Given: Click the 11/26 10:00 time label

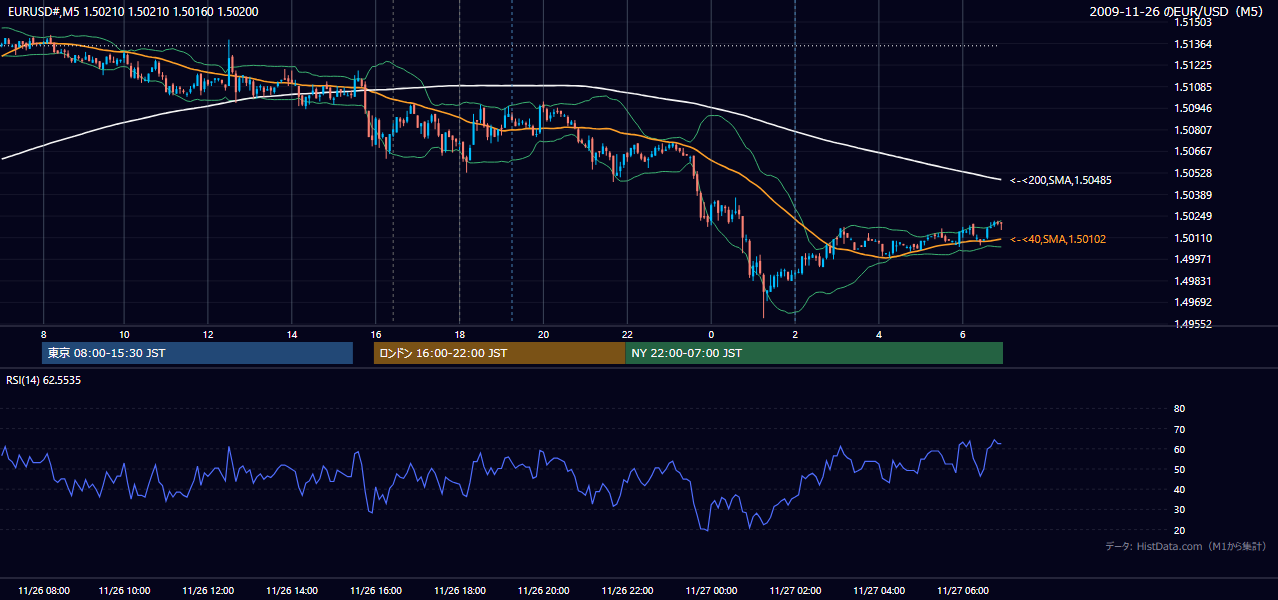Looking at the screenshot, I should tap(125, 590).
